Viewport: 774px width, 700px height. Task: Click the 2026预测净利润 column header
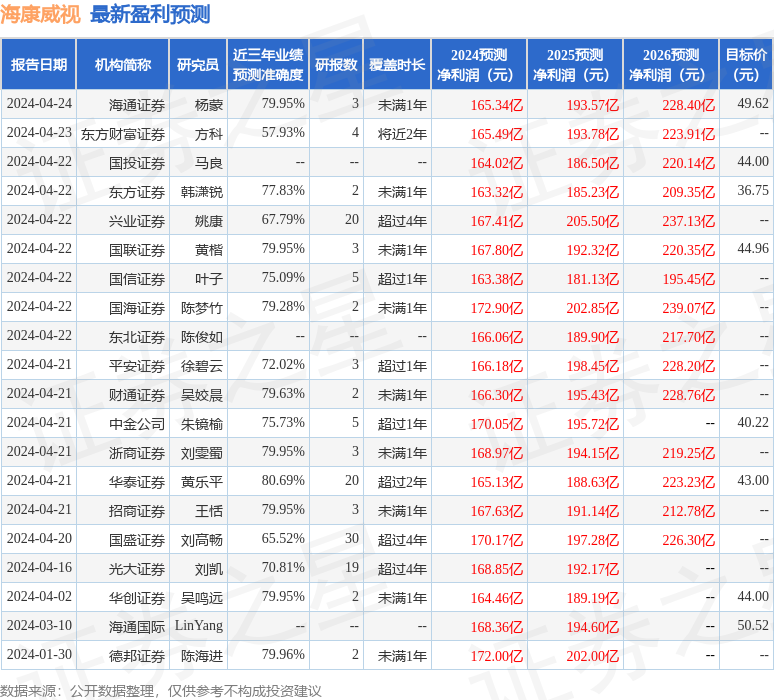click(671, 65)
